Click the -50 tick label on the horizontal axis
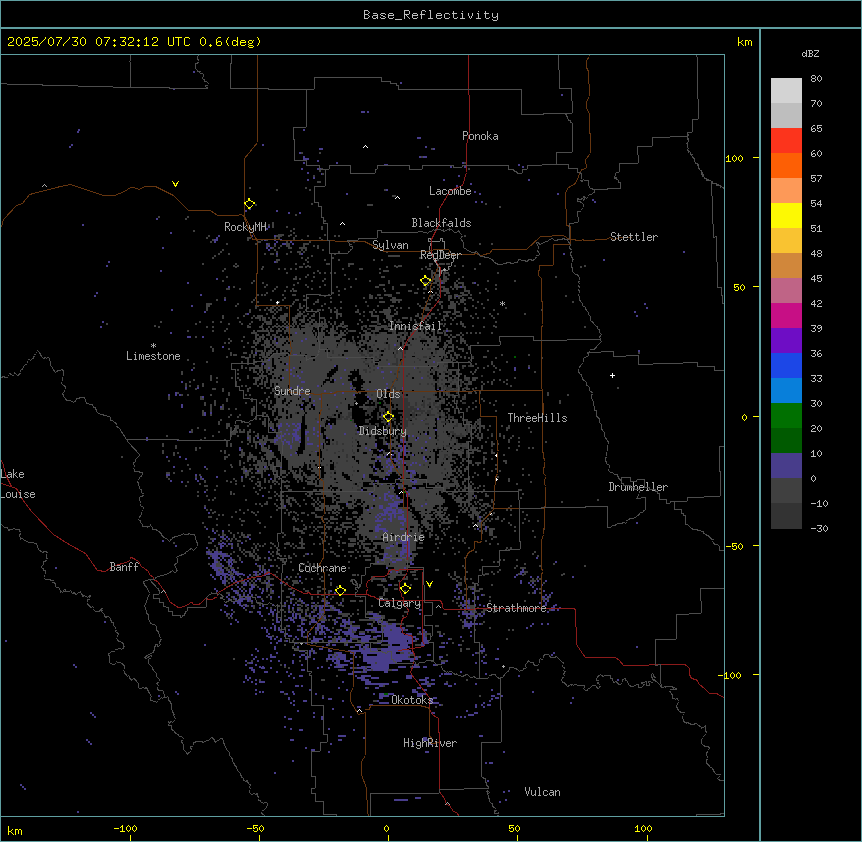This screenshot has width=862, height=842. [x=255, y=828]
